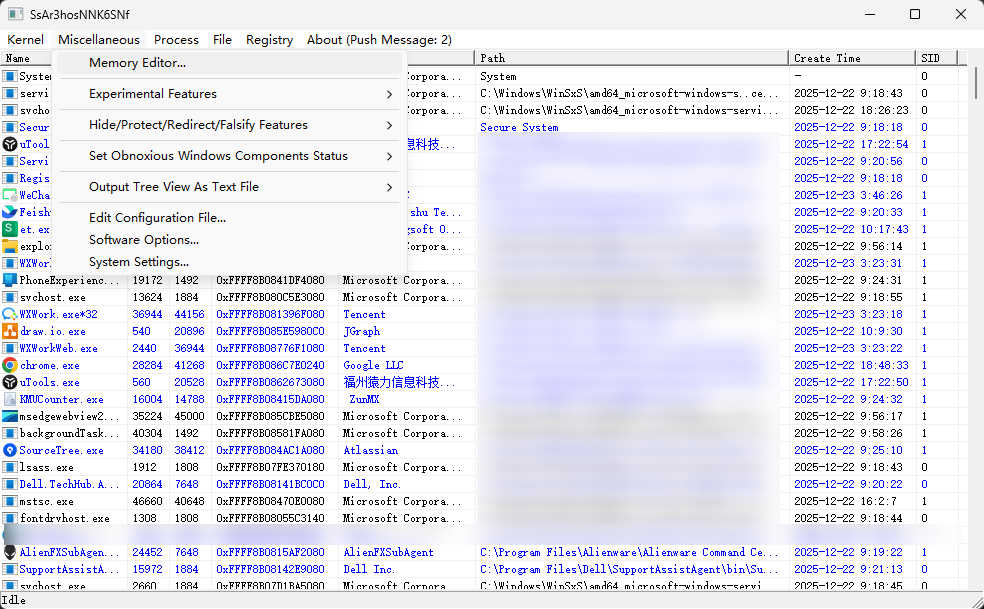Viewport: 984px width, 609px height.
Task: Click the PhoneExperience process icon
Action: (x=10, y=280)
